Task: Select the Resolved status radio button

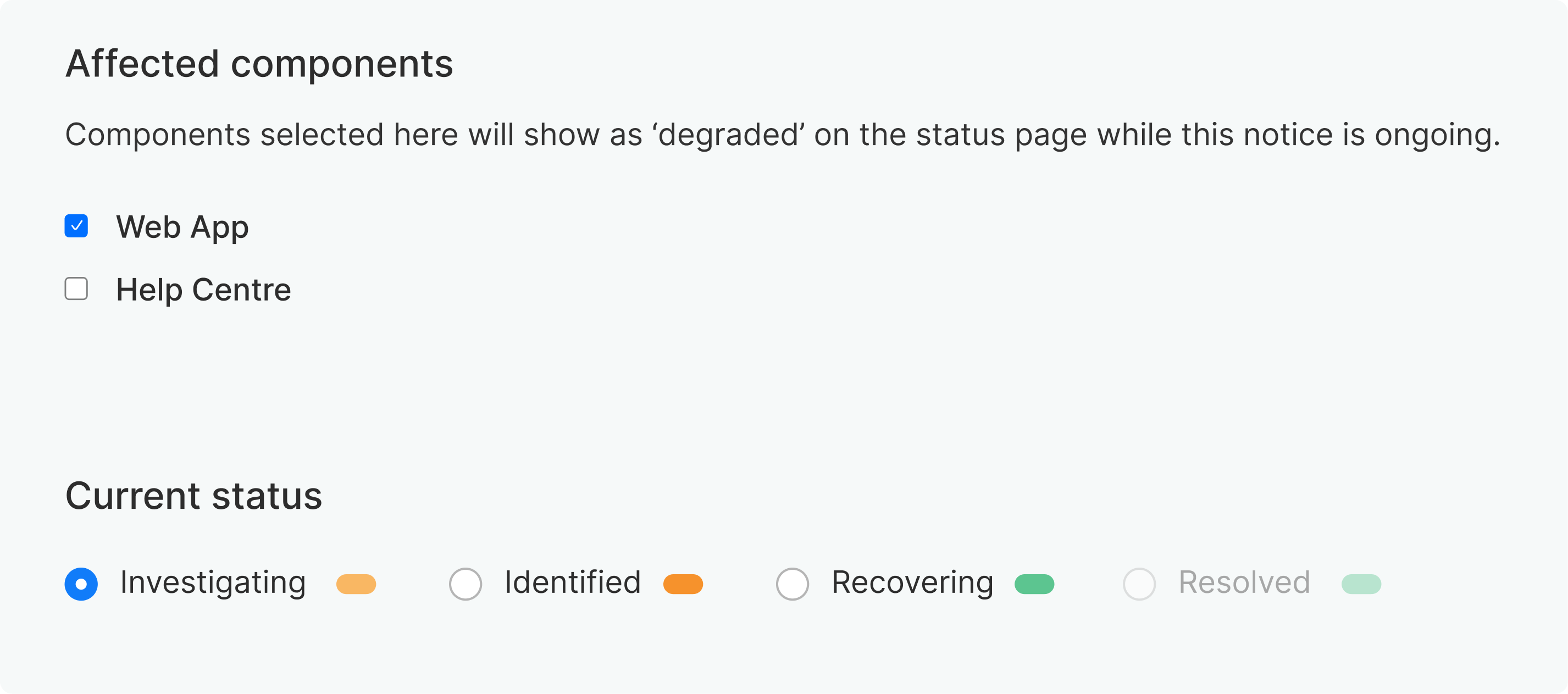Action: pyautogui.click(x=1139, y=583)
